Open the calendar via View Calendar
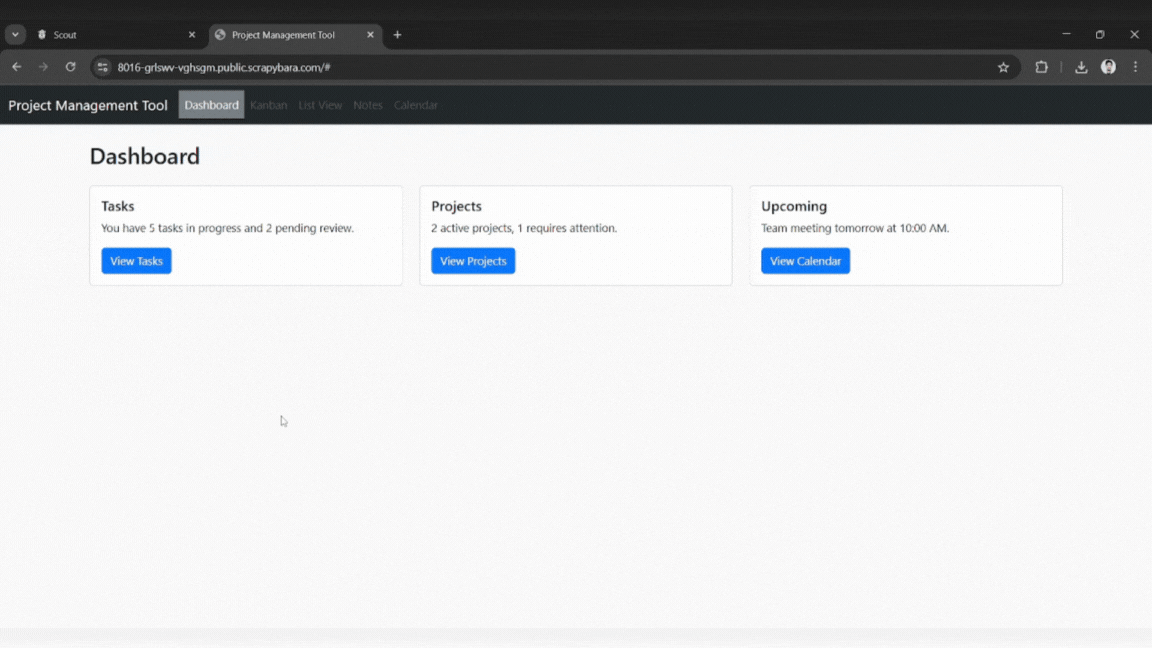This screenshot has width=1152, height=648. (x=805, y=260)
